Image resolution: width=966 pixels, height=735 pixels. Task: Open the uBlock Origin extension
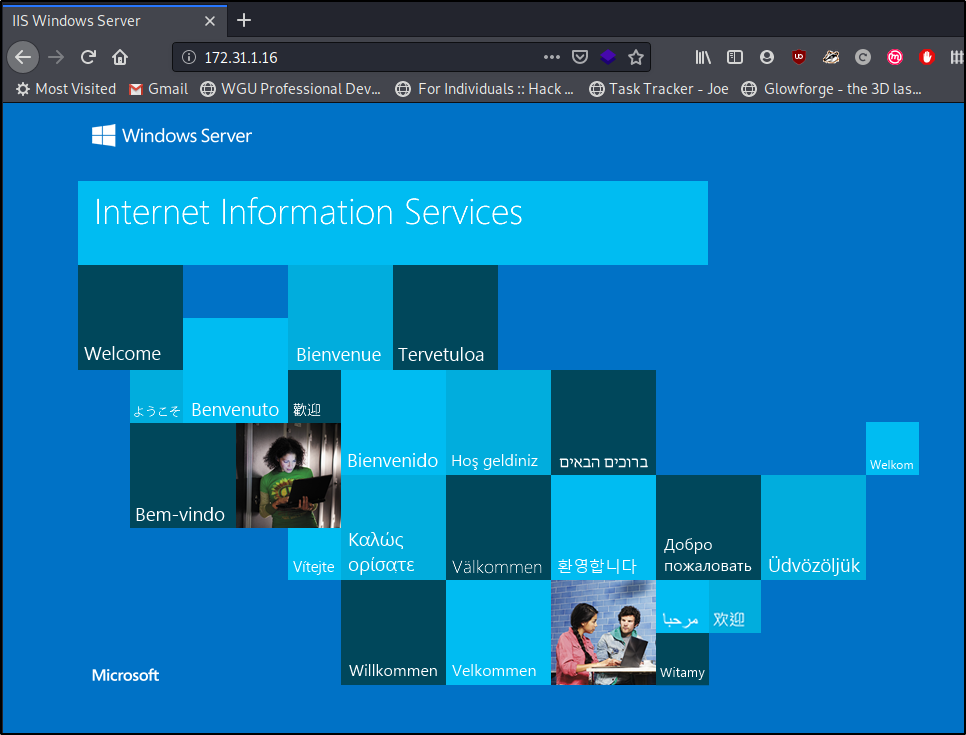pos(798,57)
